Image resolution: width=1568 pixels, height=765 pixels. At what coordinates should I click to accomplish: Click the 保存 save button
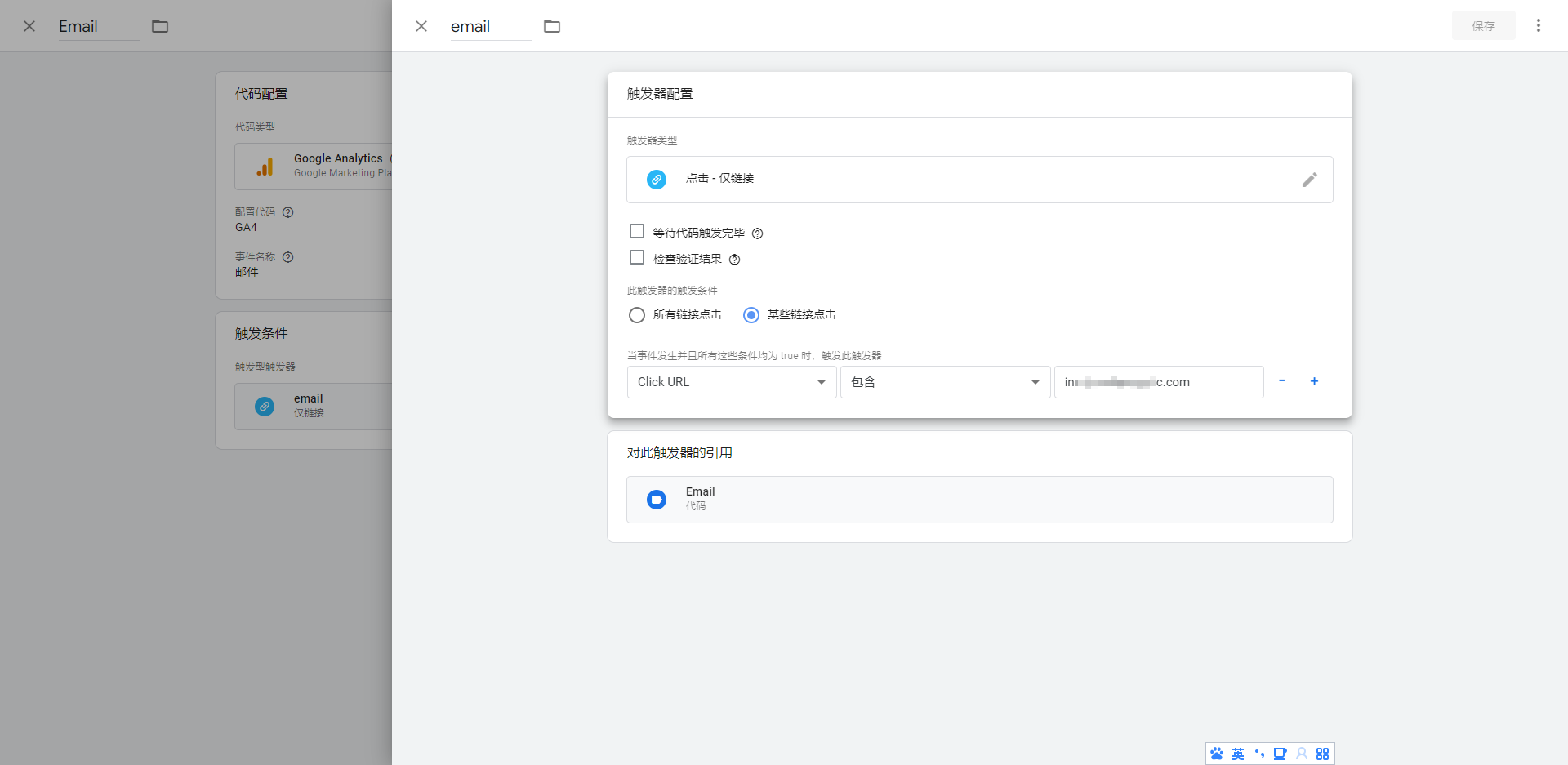pyautogui.click(x=1483, y=26)
